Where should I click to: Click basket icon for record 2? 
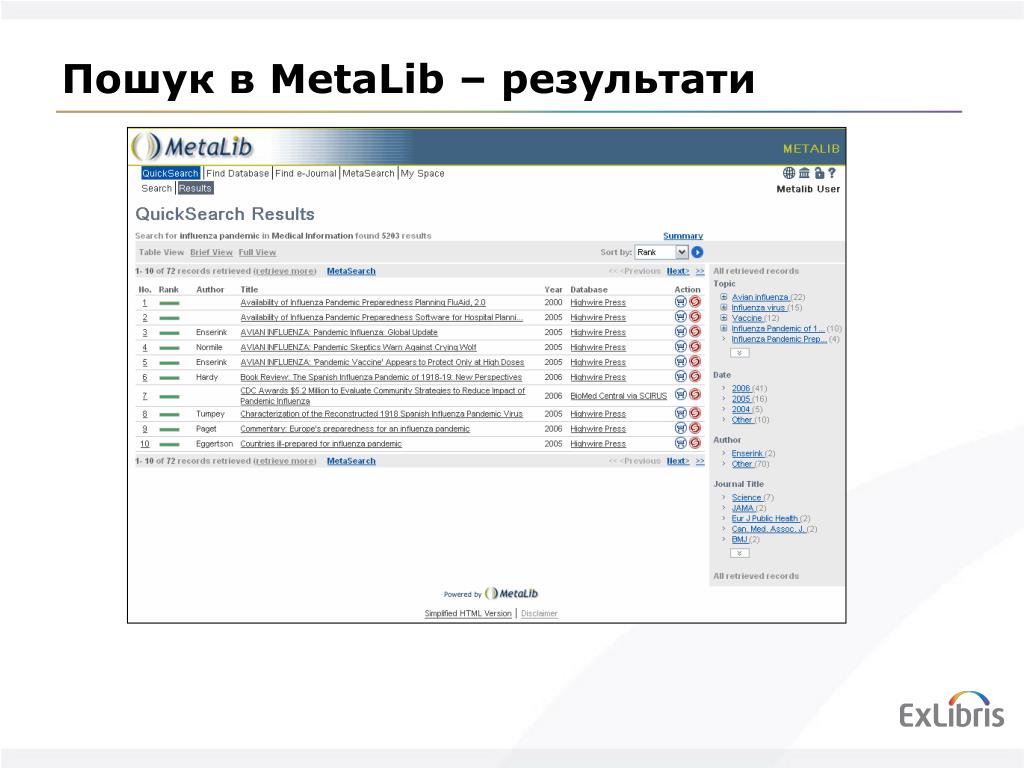point(680,317)
